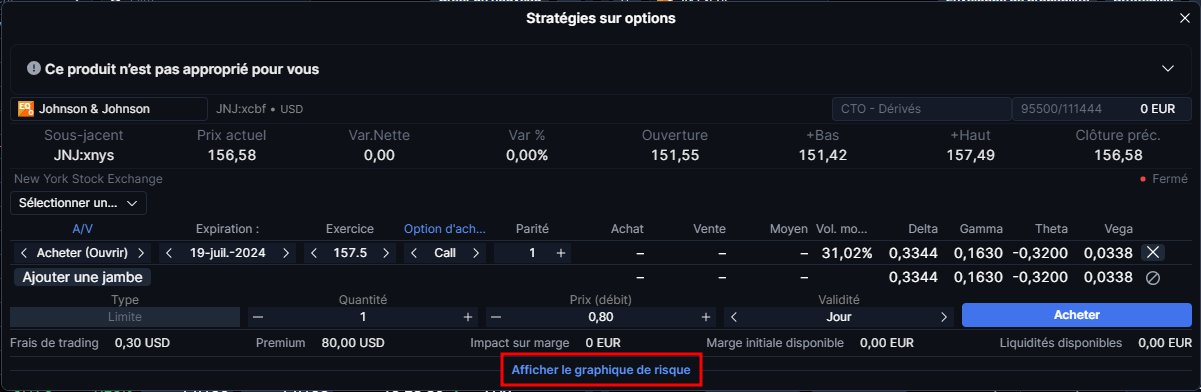
Task: Decrease Quantité with the minus icon
Action: coord(258,316)
